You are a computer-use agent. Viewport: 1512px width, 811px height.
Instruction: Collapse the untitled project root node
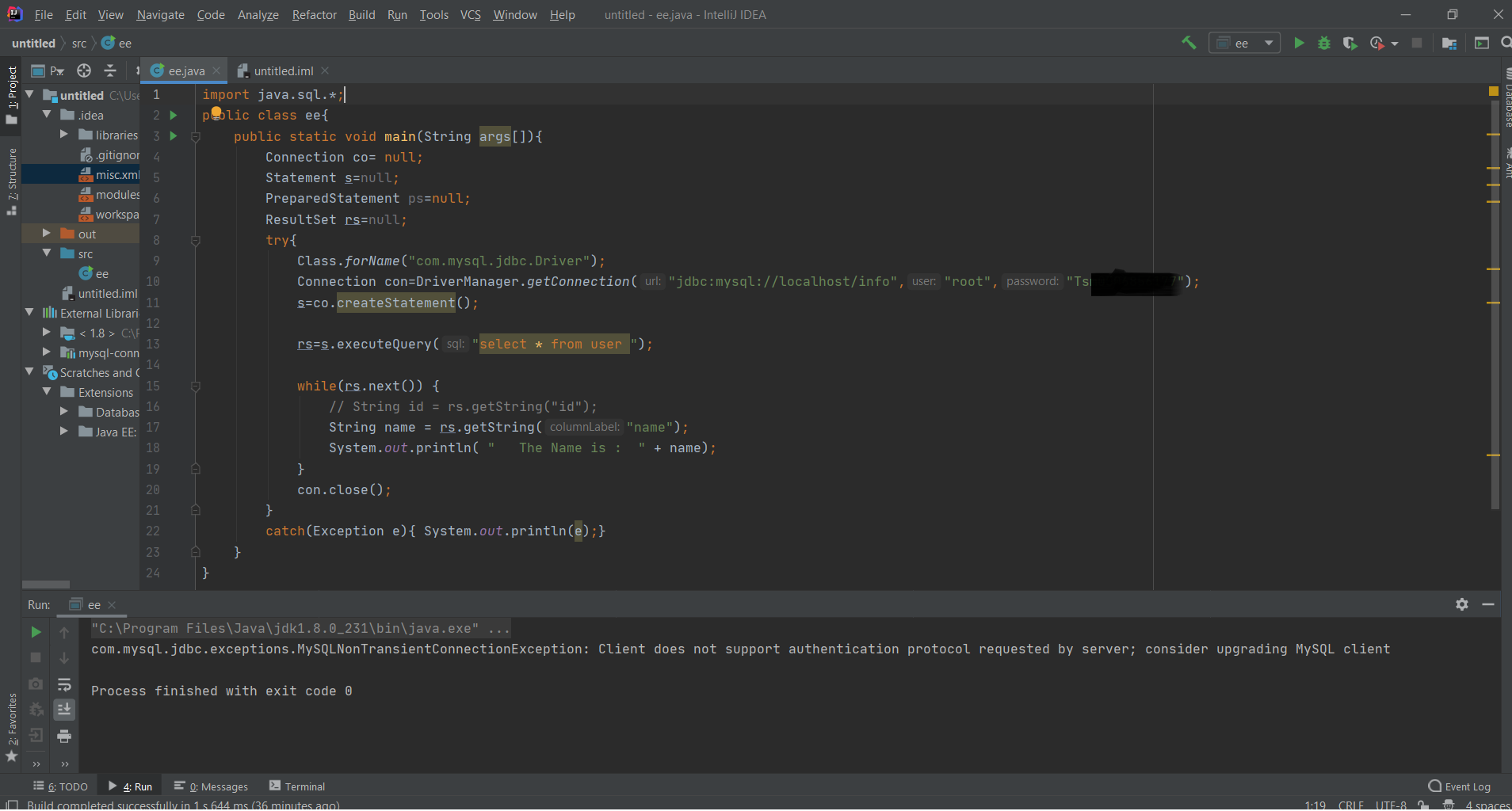[x=29, y=94]
